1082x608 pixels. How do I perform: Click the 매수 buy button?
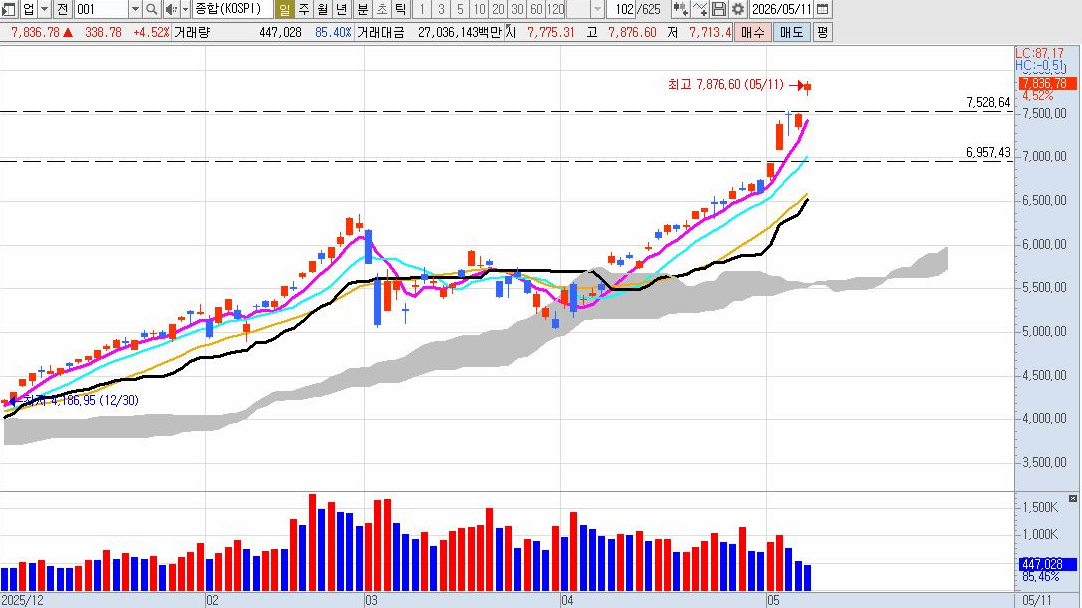click(752, 32)
